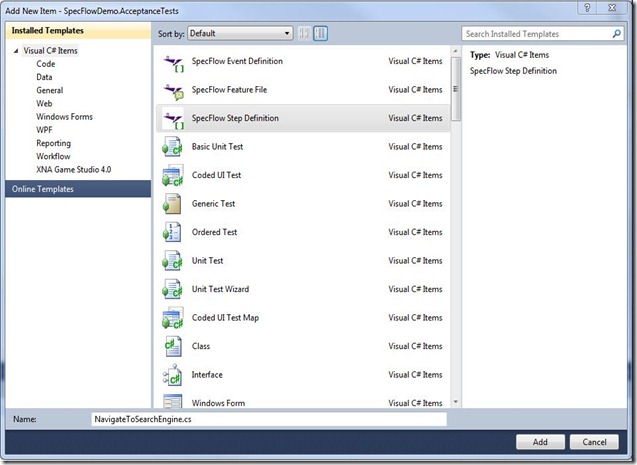Select the Unit Test Wizard icon
This screenshot has width=637, height=465.
pos(173,289)
